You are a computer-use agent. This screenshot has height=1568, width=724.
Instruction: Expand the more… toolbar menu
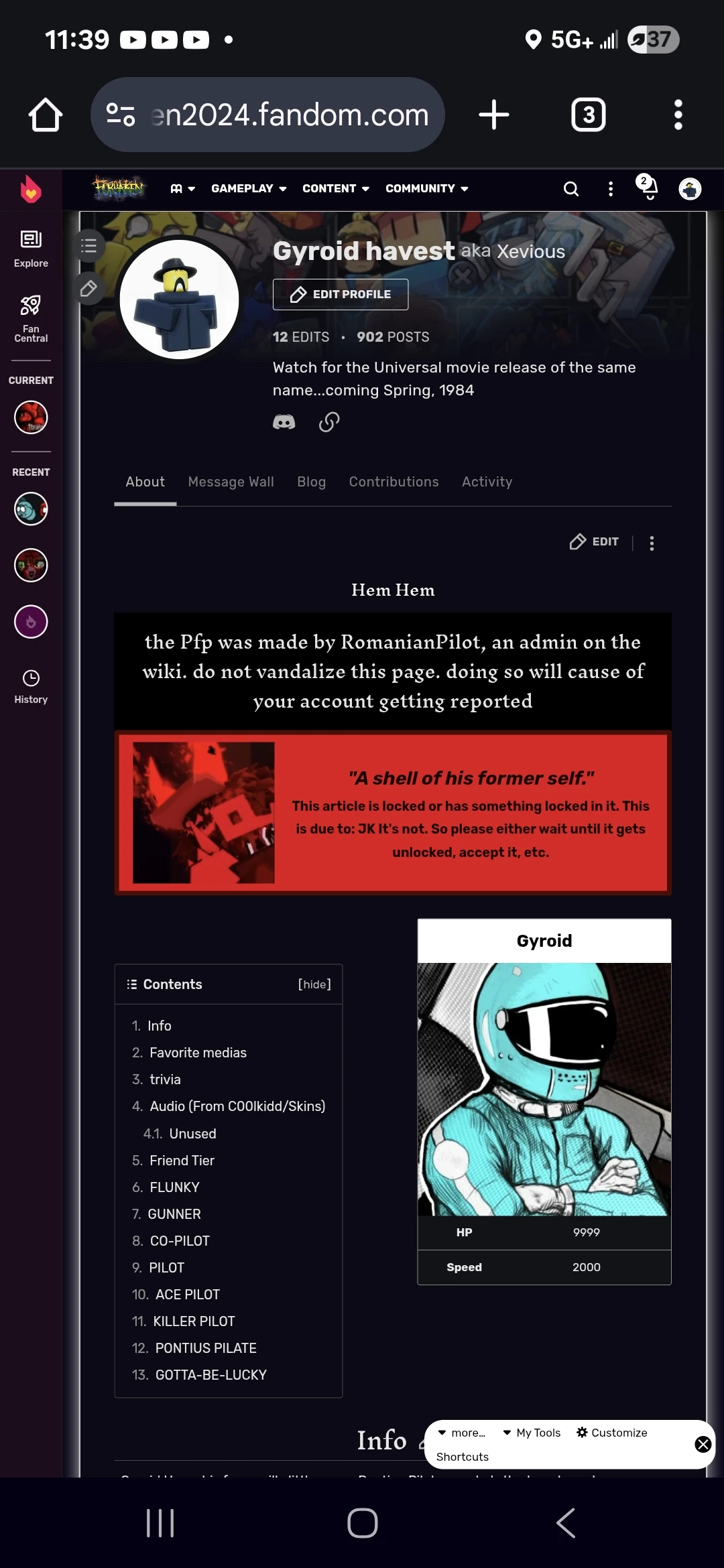[x=462, y=1433]
